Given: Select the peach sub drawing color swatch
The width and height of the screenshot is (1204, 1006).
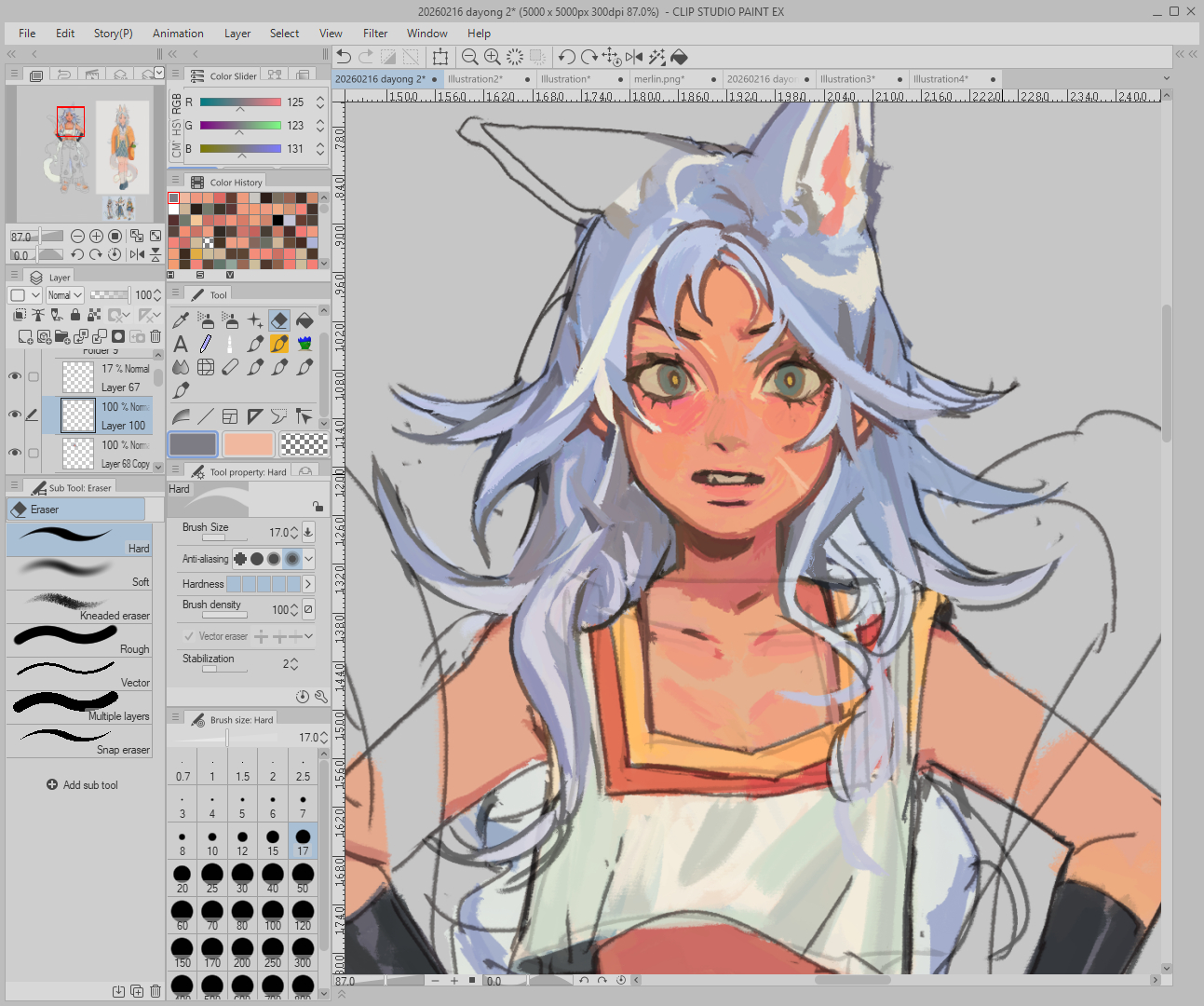Looking at the screenshot, I should [x=249, y=444].
